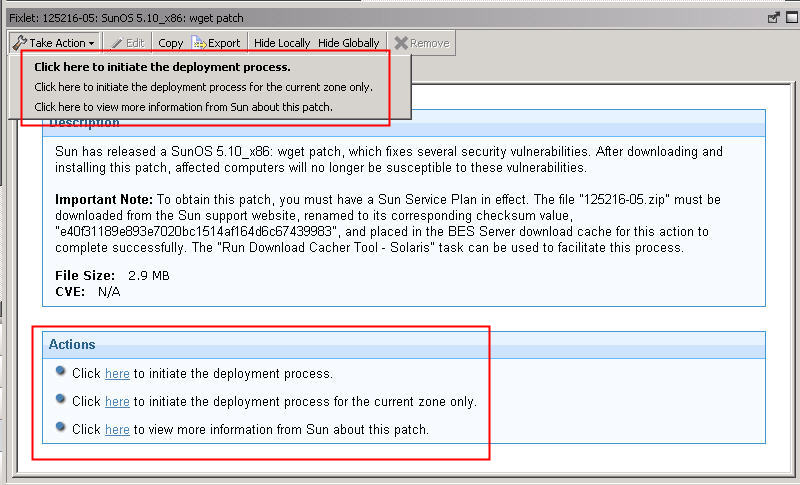Click 'here' link to initiate the deployment process
Screen dimensions: 800x485
(117, 373)
